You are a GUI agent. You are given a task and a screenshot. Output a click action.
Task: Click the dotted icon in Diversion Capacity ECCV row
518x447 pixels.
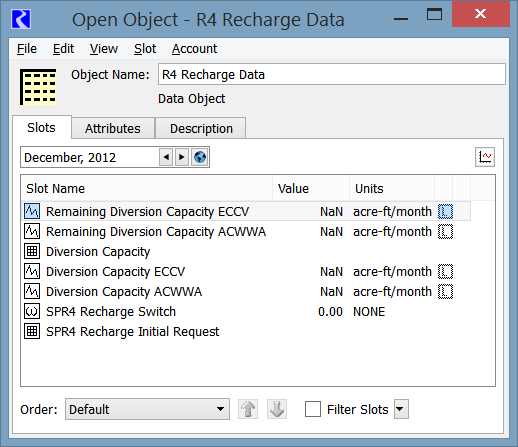[445, 271]
